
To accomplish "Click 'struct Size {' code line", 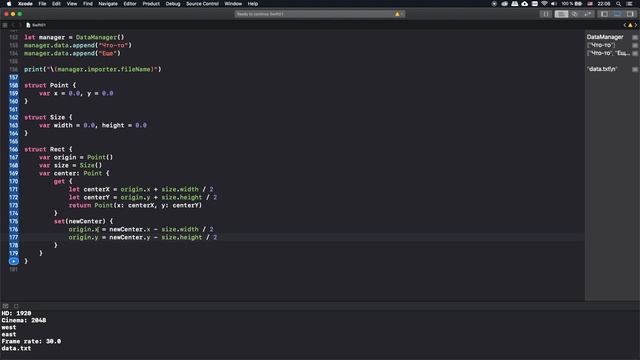I will tap(48, 117).
